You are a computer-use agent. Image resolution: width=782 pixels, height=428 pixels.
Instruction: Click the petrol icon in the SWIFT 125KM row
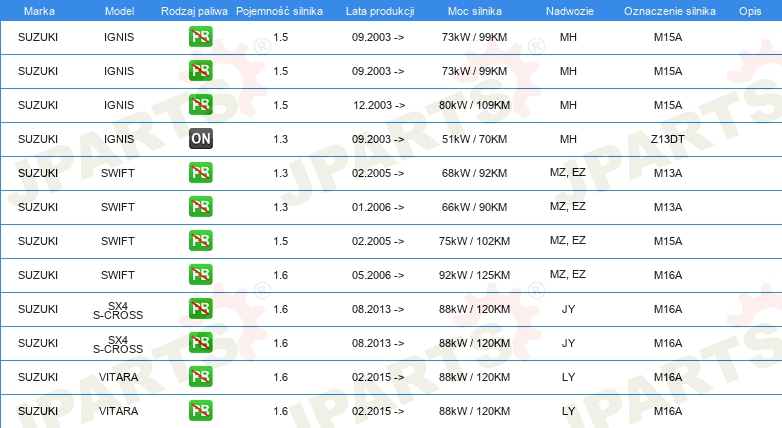200,274
